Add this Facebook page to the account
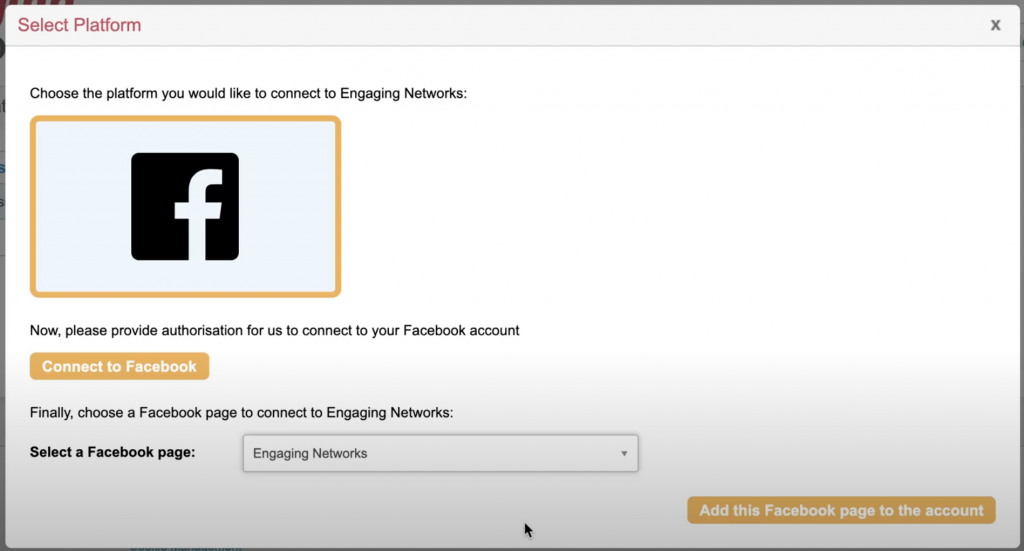This screenshot has height=551, width=1024. 841,510
